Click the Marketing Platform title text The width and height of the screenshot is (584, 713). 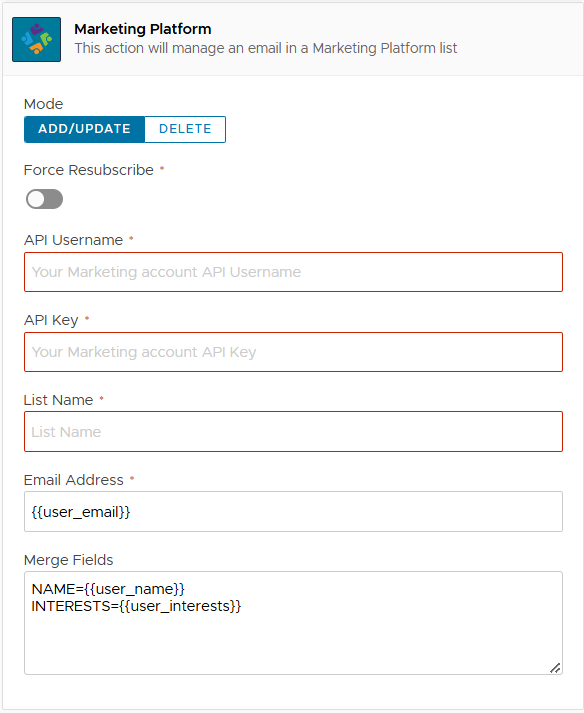pos(143,29)
